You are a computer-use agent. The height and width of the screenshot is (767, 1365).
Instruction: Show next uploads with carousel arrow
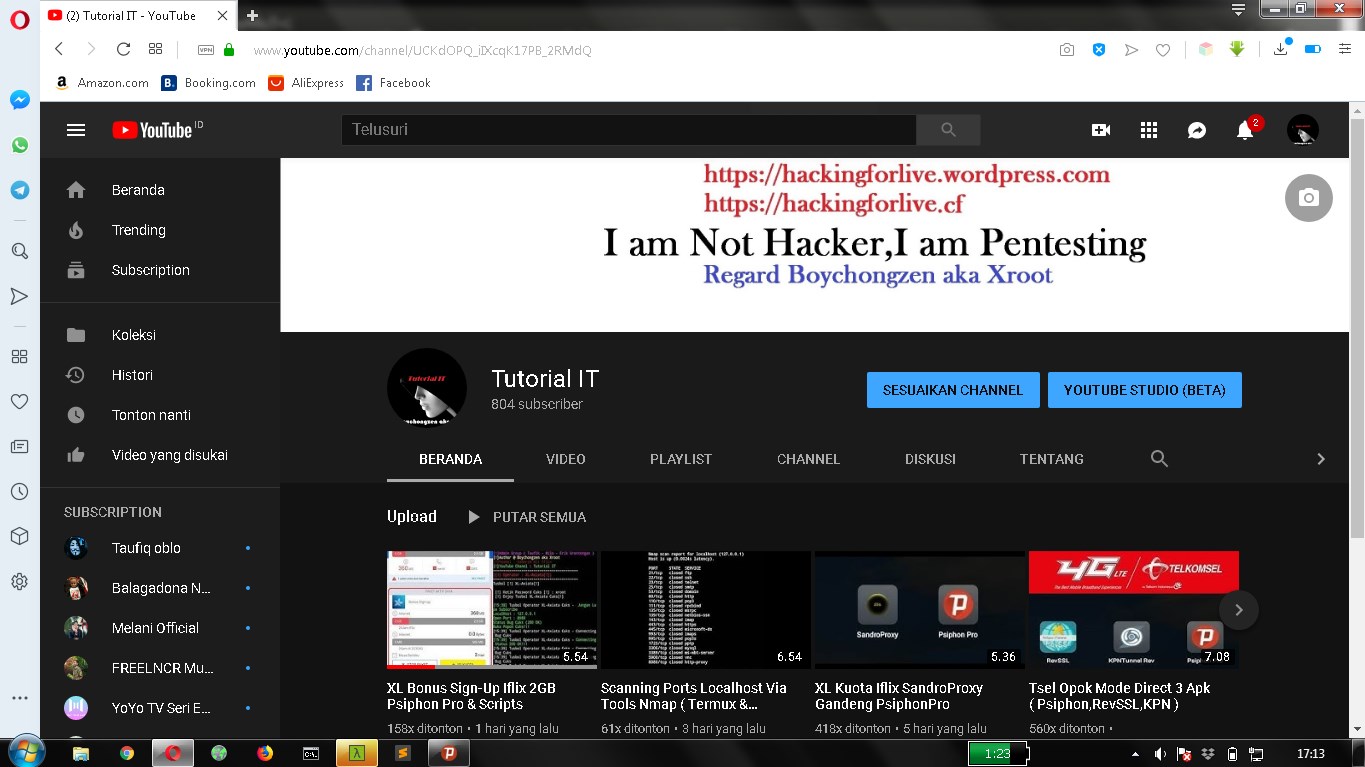click(1239, 610)
